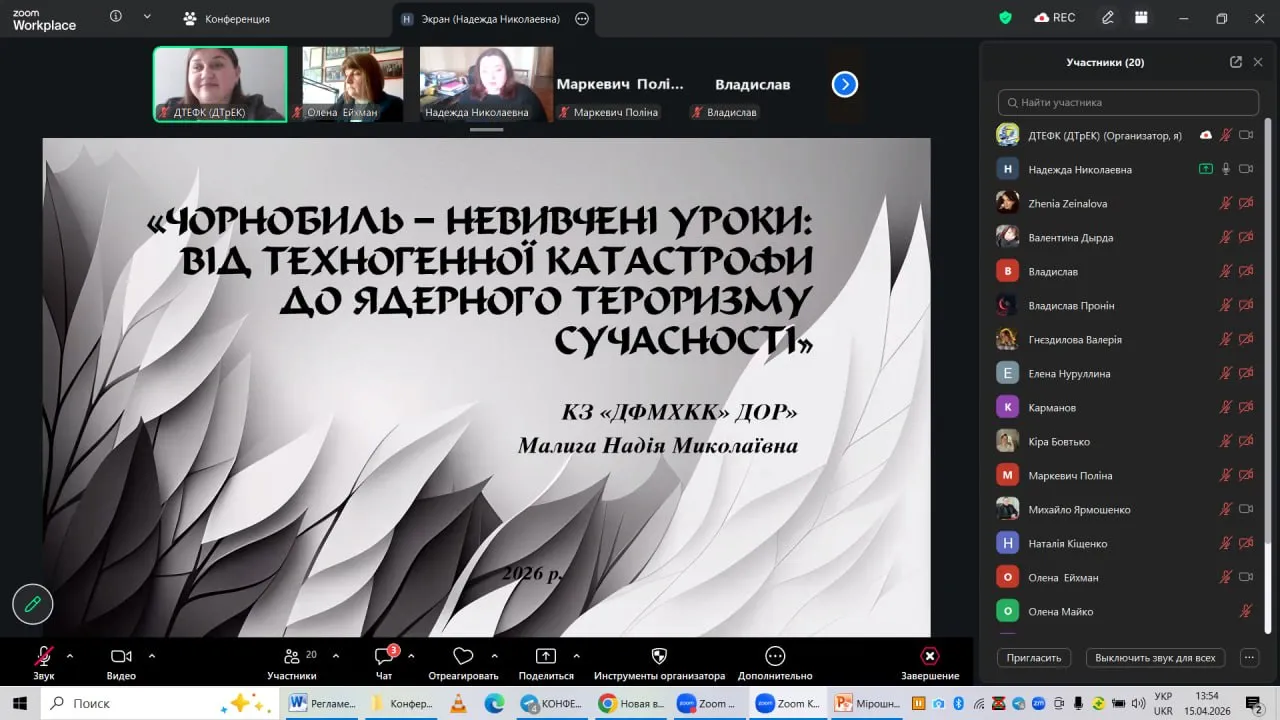Expand audio options arrow beside Звук
Screen dimensions: 1280x720
(x=70, y=656)
